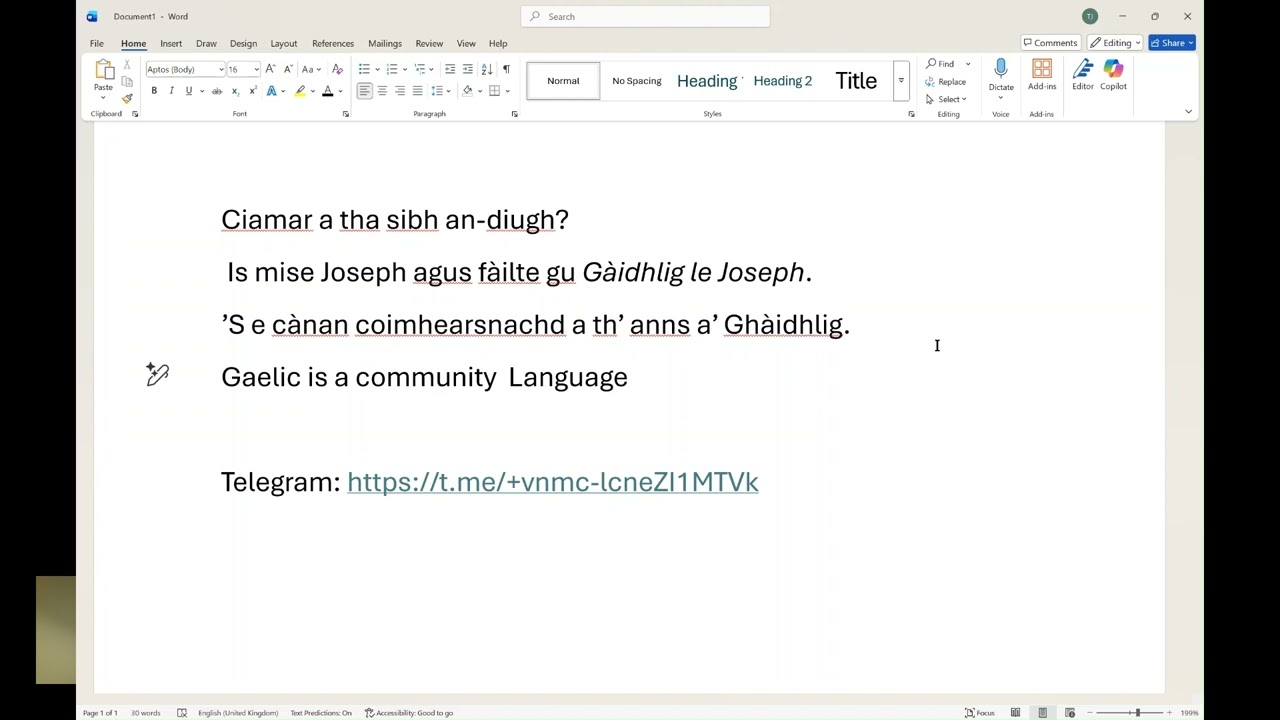The height and width of the screenshot is (720, 1280).
Task: Toggle Underline formatting
Action: click(x=188, y=91)
